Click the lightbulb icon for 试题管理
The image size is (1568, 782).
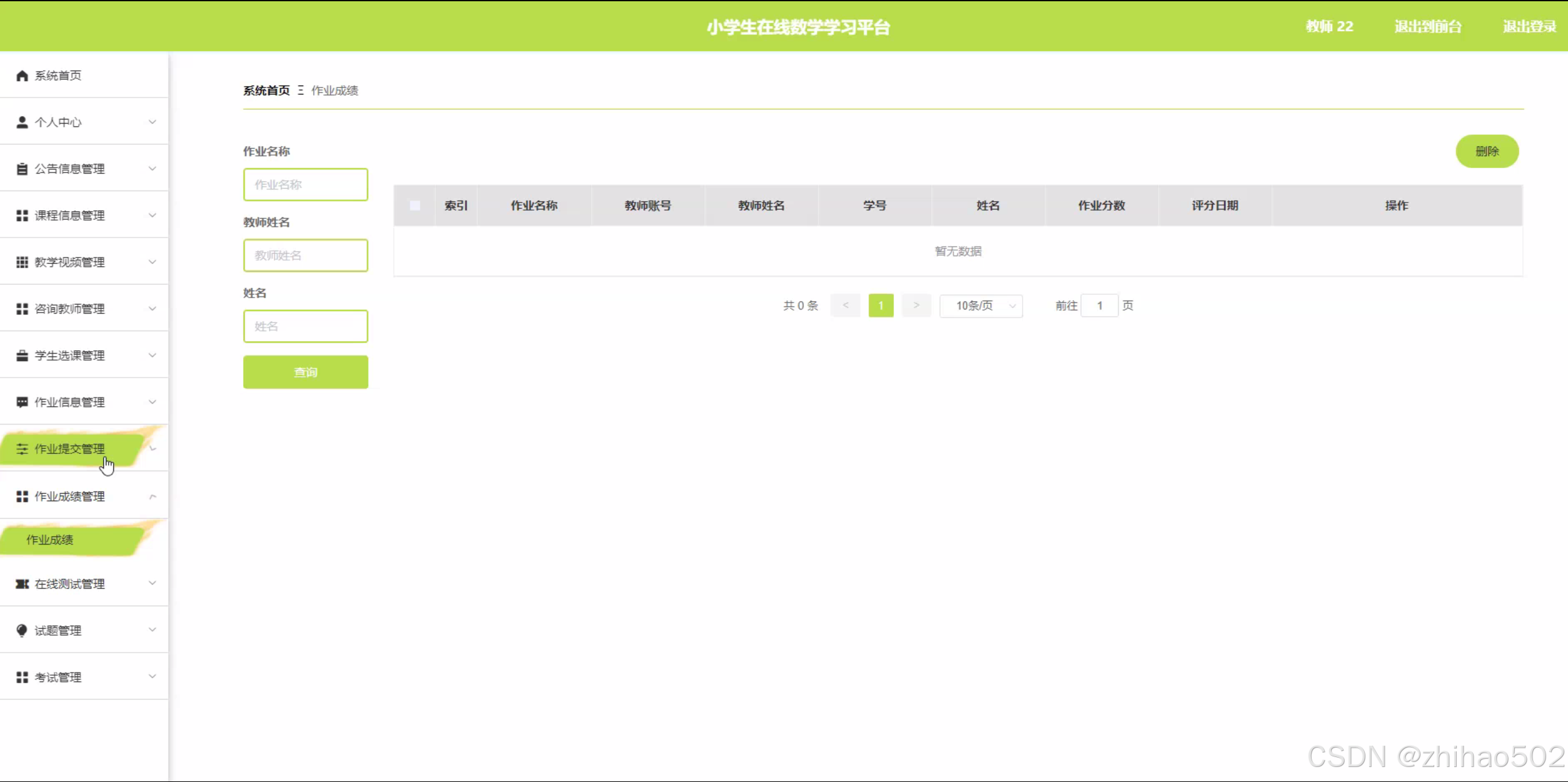23,630
